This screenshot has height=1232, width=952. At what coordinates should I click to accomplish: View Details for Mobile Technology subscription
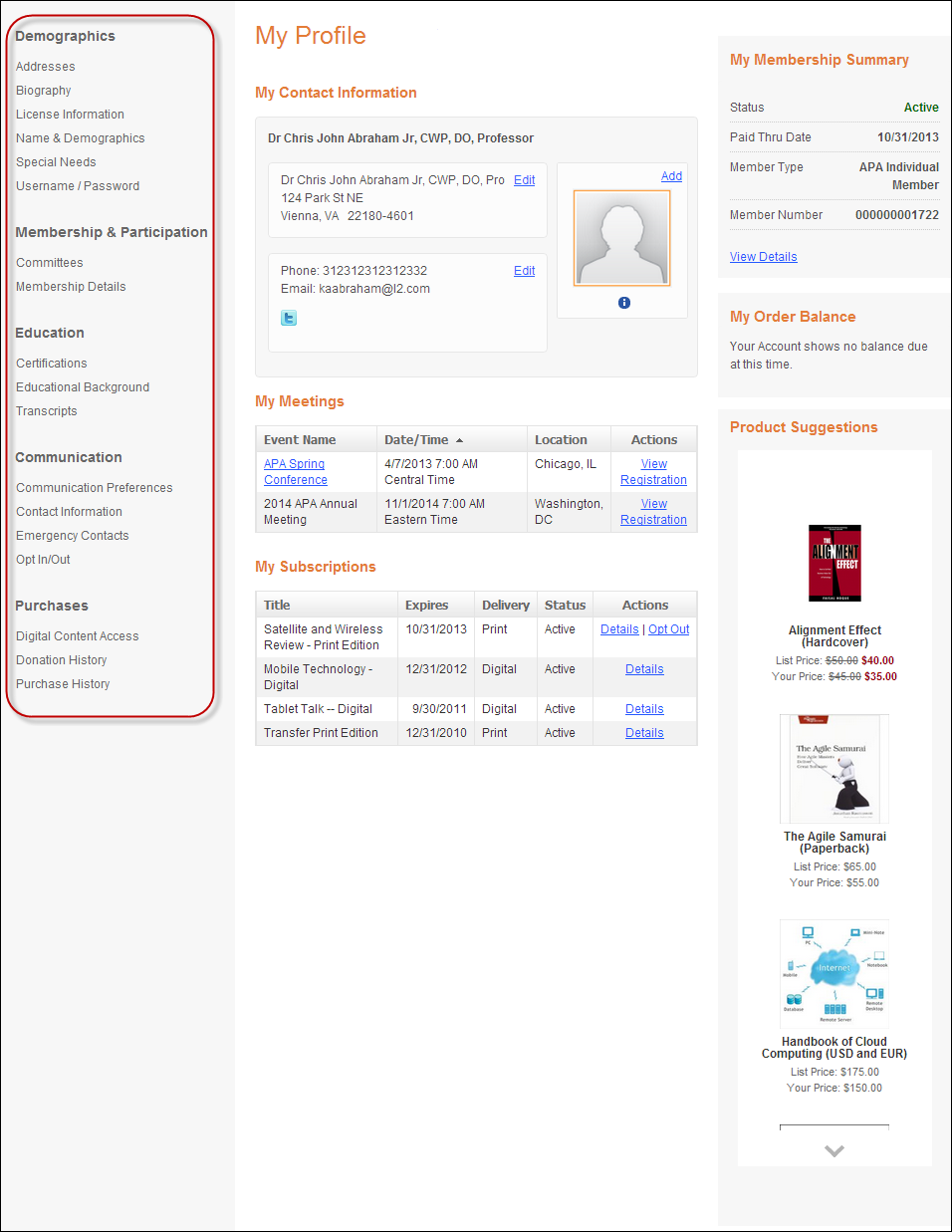(x=644, y=669)
